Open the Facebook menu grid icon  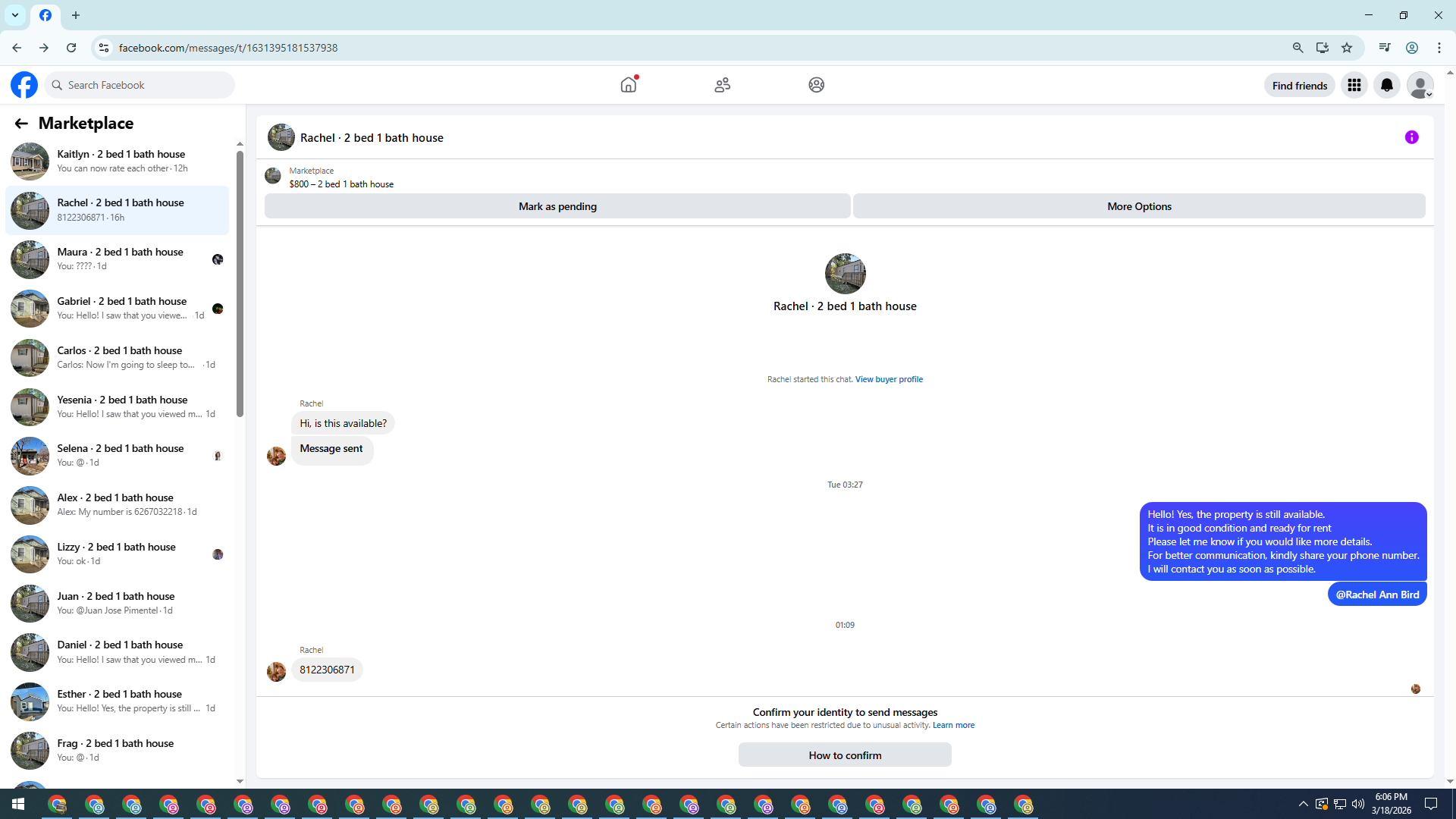(1354, 85)
